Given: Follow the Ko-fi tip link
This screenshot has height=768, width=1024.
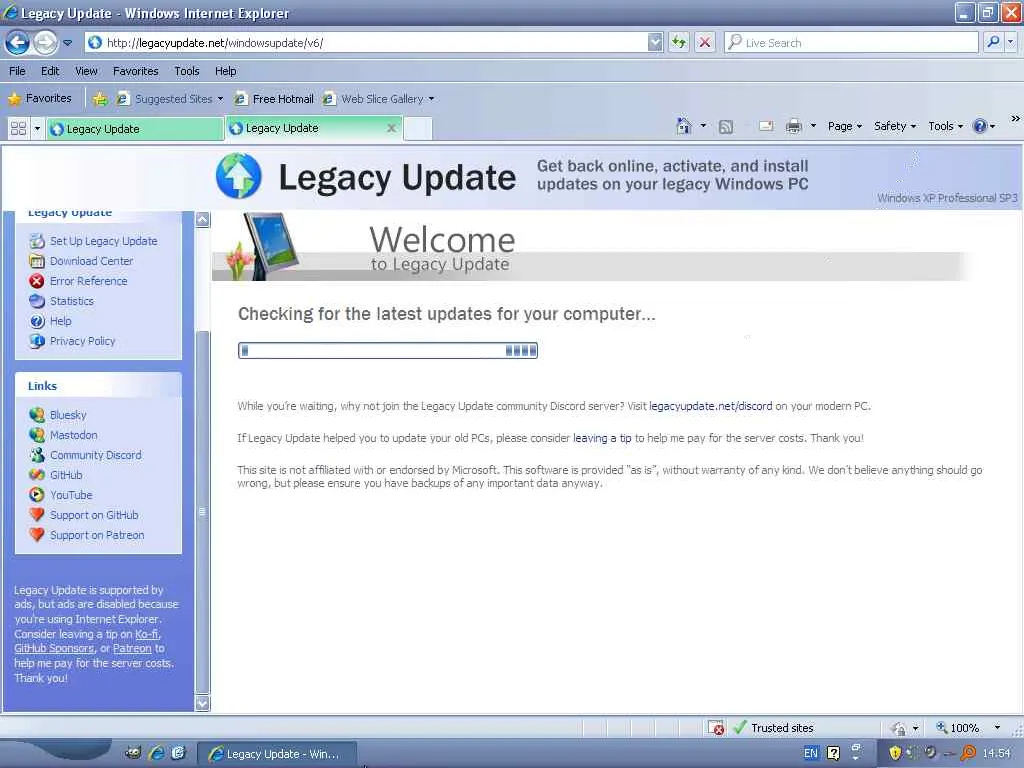Looking at the screenshot, I should (x=146, y=634).
